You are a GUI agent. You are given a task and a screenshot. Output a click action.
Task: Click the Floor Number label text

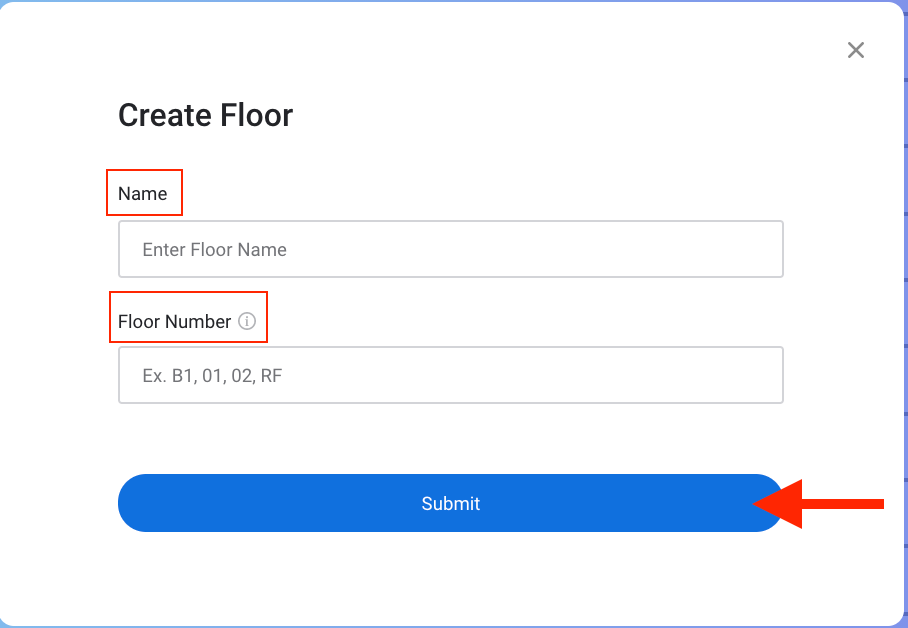click(x=174, y=322)
